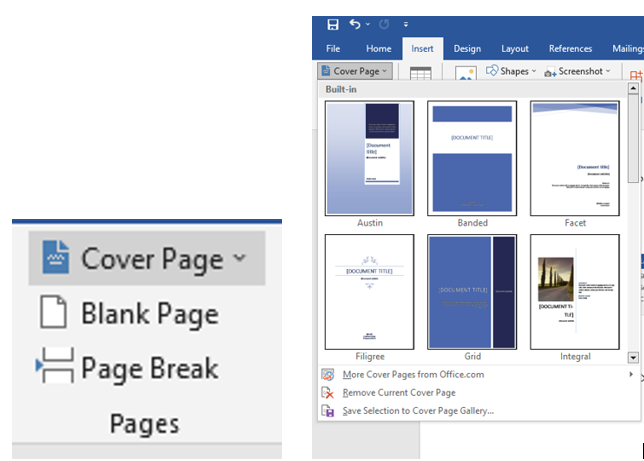The height and width of the screenshot is (461, 644).
Task: Choose the Facet cover page thumbnail
Action: [x=575, y=158]
